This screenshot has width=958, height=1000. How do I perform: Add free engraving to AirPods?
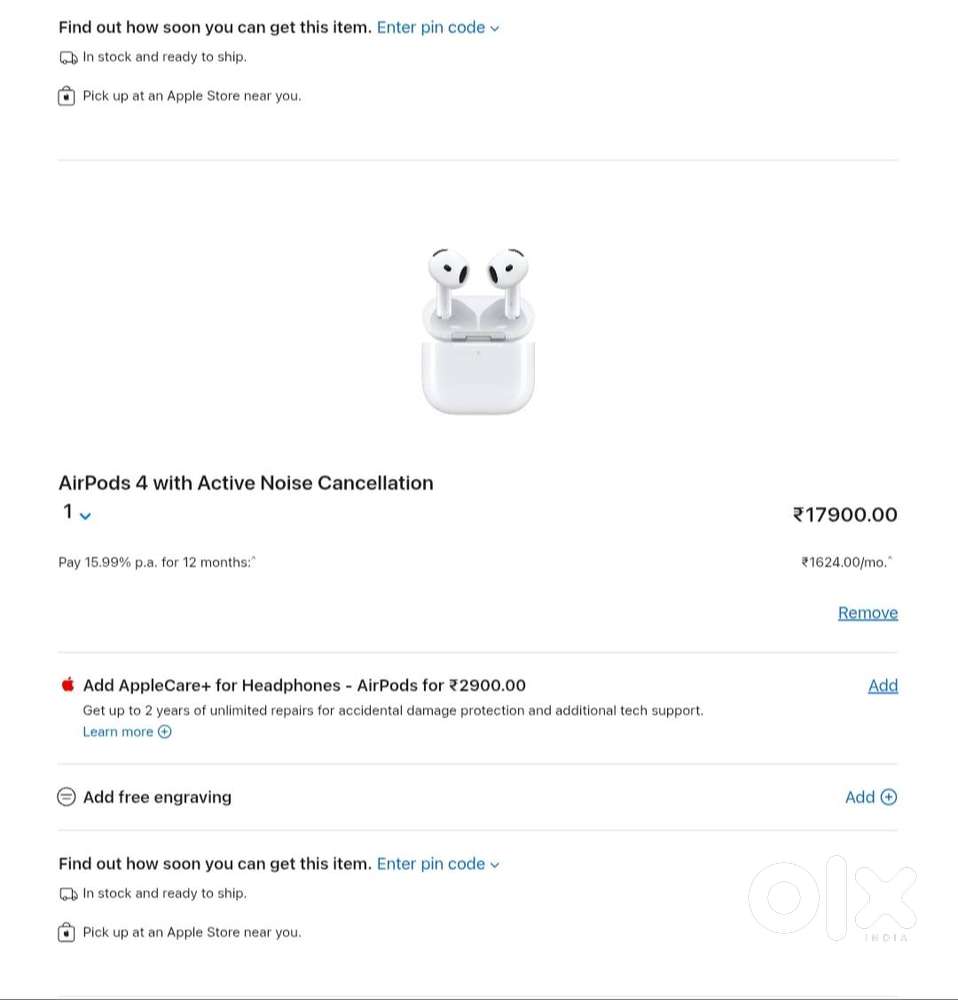click(860, 797)
